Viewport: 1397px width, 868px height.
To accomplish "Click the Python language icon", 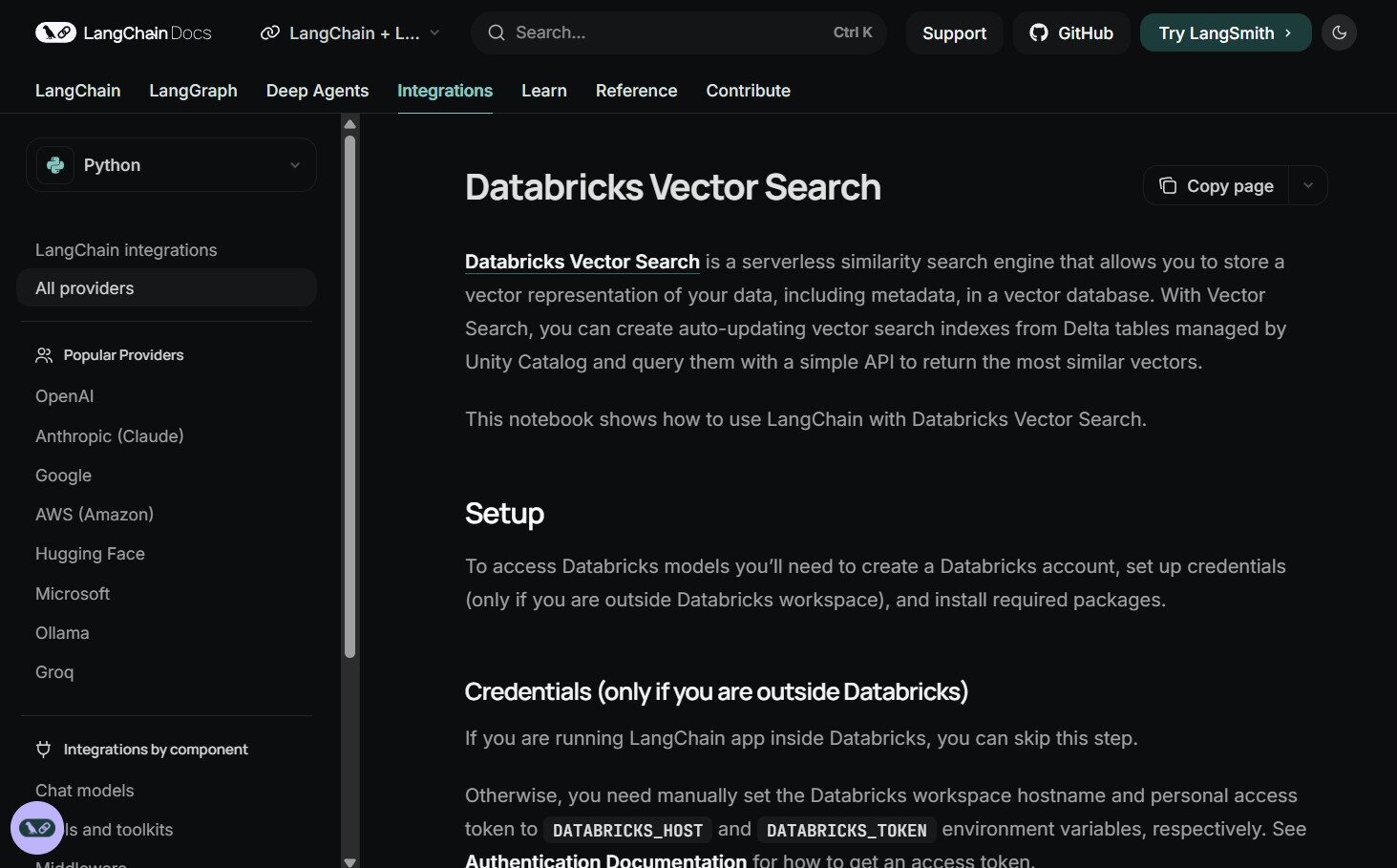I will point(55,165).
